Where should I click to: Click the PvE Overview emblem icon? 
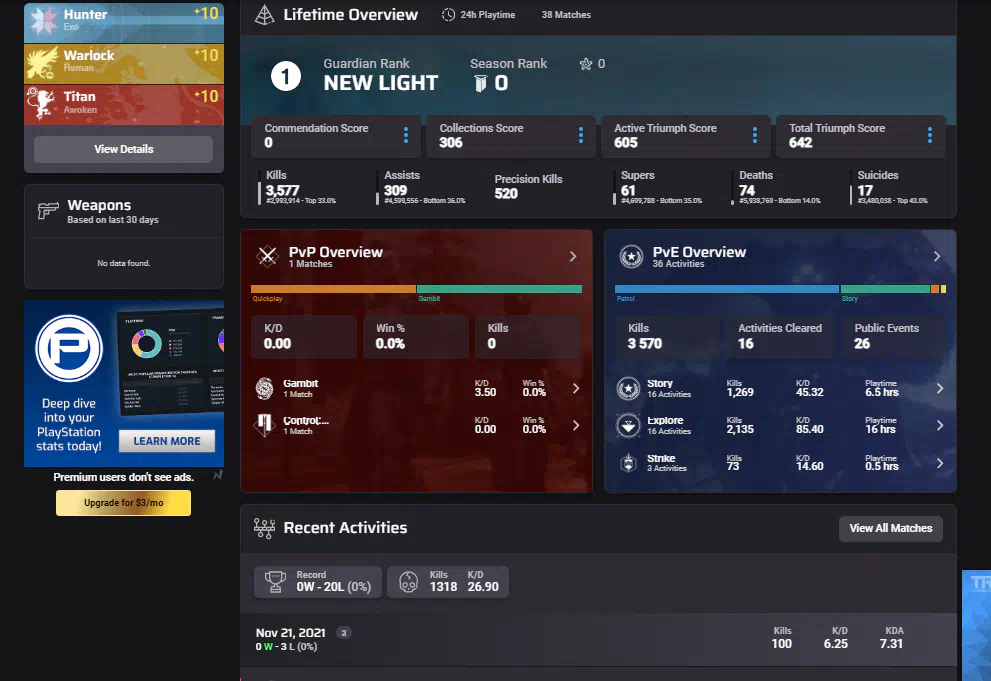pos(631,256)
